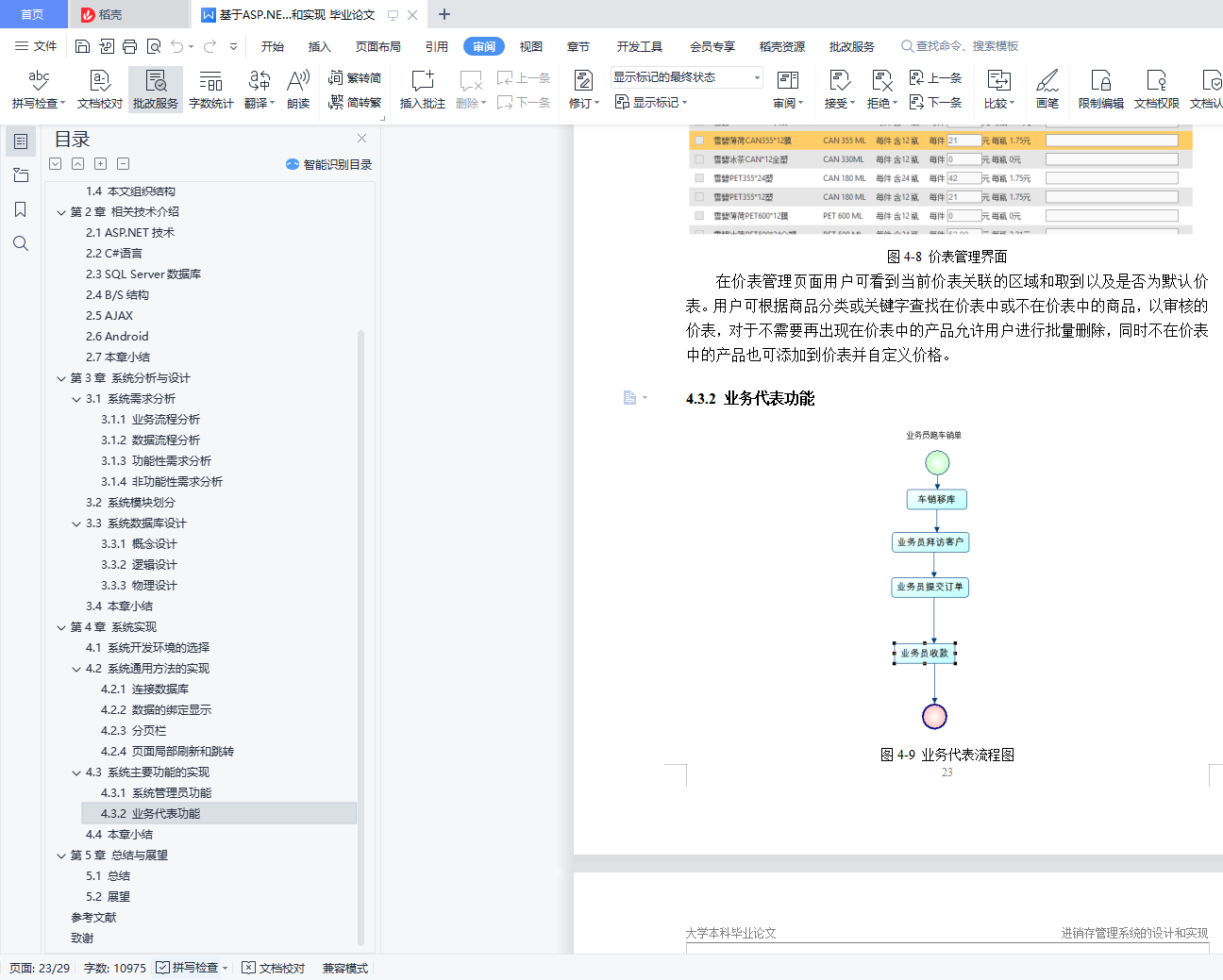Select 致谢 in the outline
The width and height of the screenshot is (1223, 980).
point(82,938)
